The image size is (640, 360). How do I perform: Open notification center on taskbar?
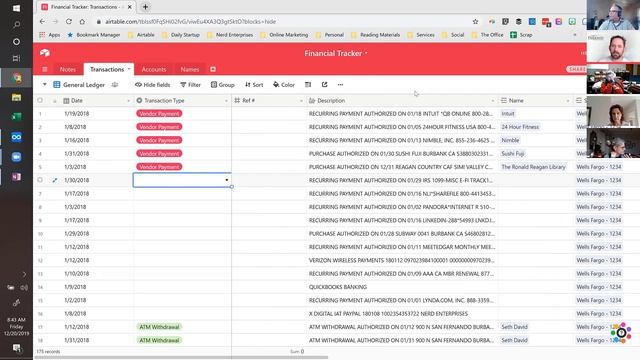(x=16, y=348)
